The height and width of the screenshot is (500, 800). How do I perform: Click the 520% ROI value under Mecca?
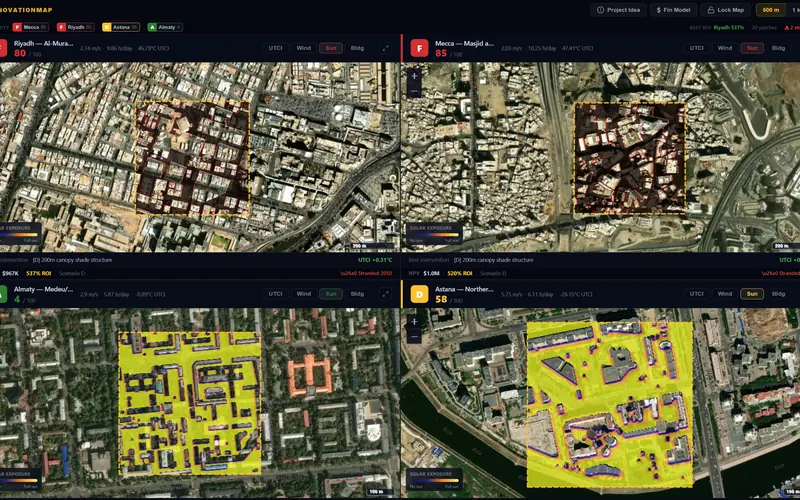pos(460,273)
